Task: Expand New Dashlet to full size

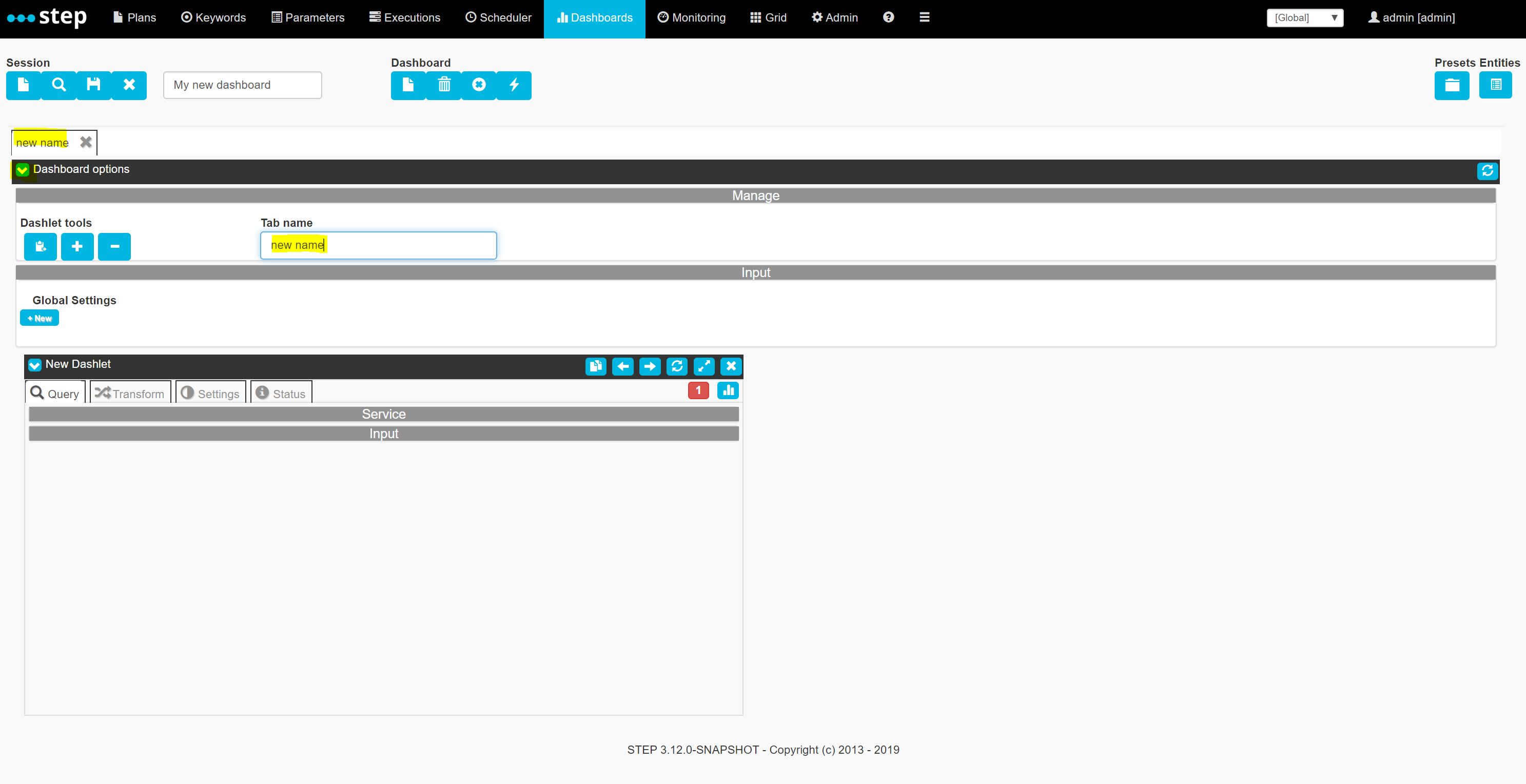Action: (x=704, y=366)
